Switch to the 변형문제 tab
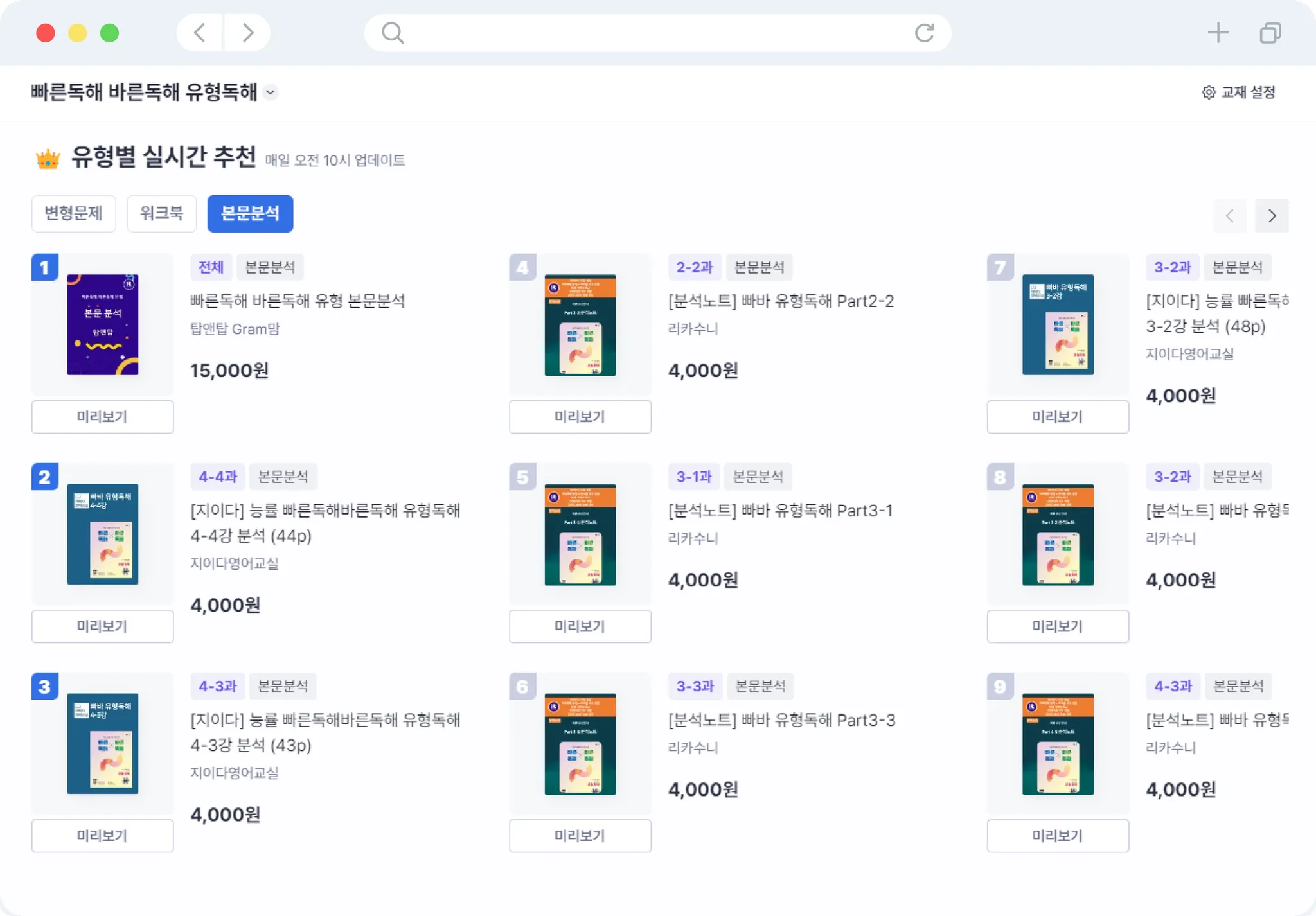This screenshot has height=916, width=1316. coord(73,213)
